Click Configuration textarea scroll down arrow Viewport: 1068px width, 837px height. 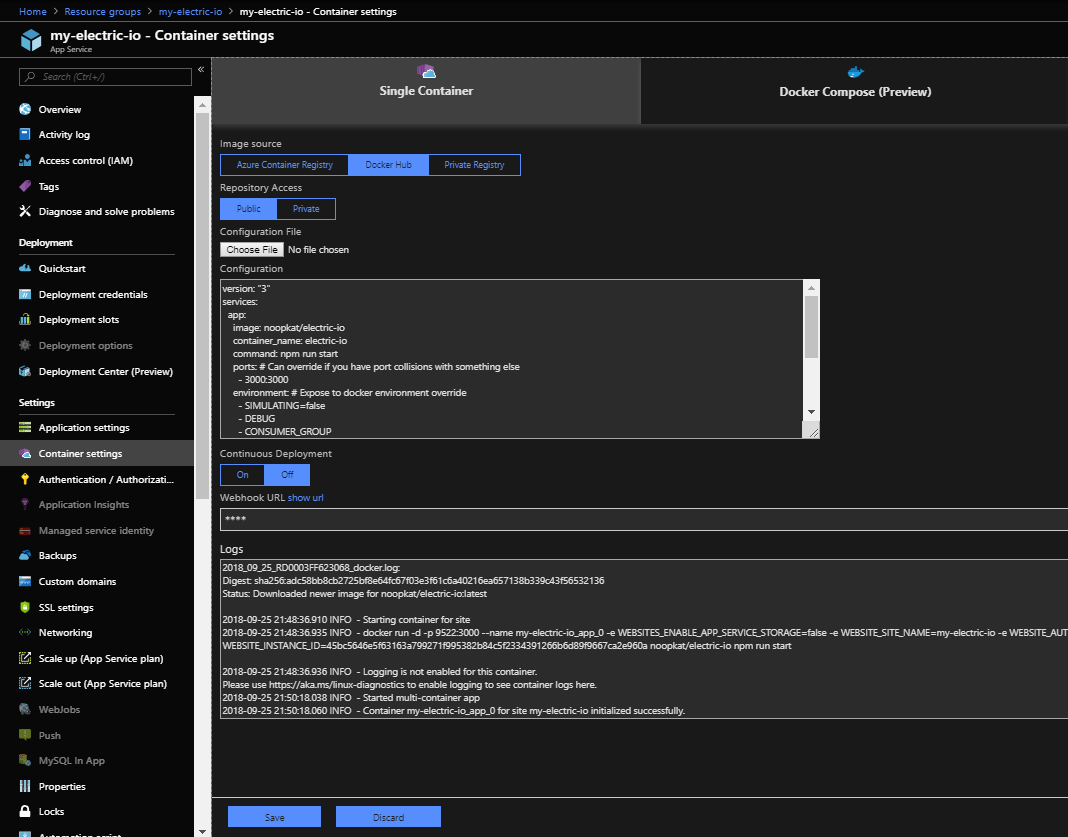click(811, 411)
